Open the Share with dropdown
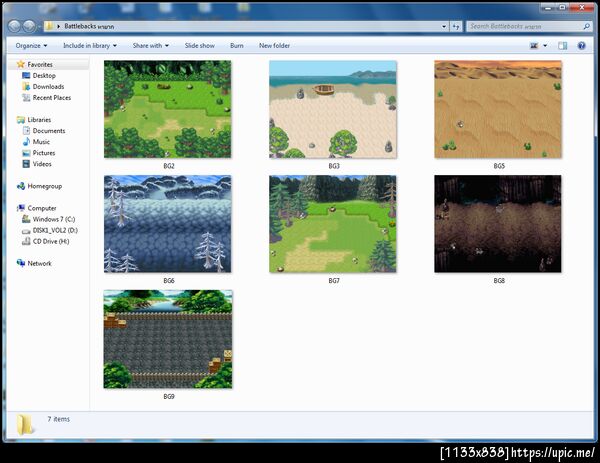 151,46
